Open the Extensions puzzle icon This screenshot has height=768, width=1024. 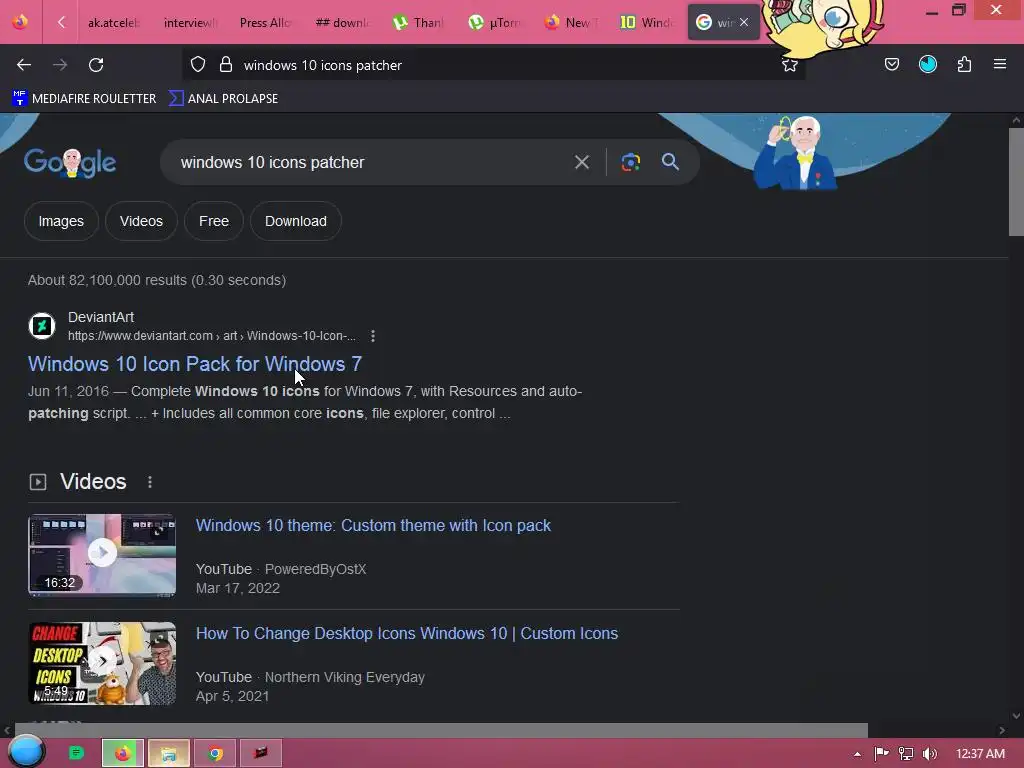coord(964,64)
